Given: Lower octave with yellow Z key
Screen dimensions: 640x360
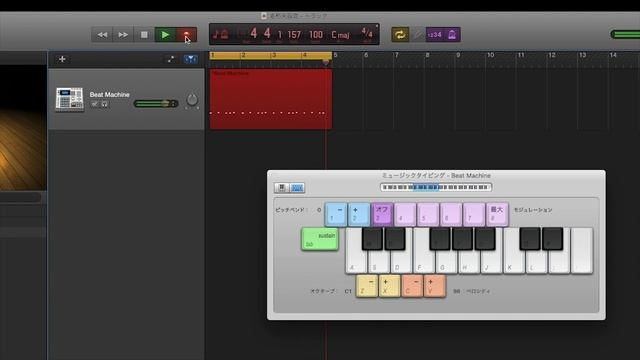Looking at the screenshot, I should pos(367,286).
